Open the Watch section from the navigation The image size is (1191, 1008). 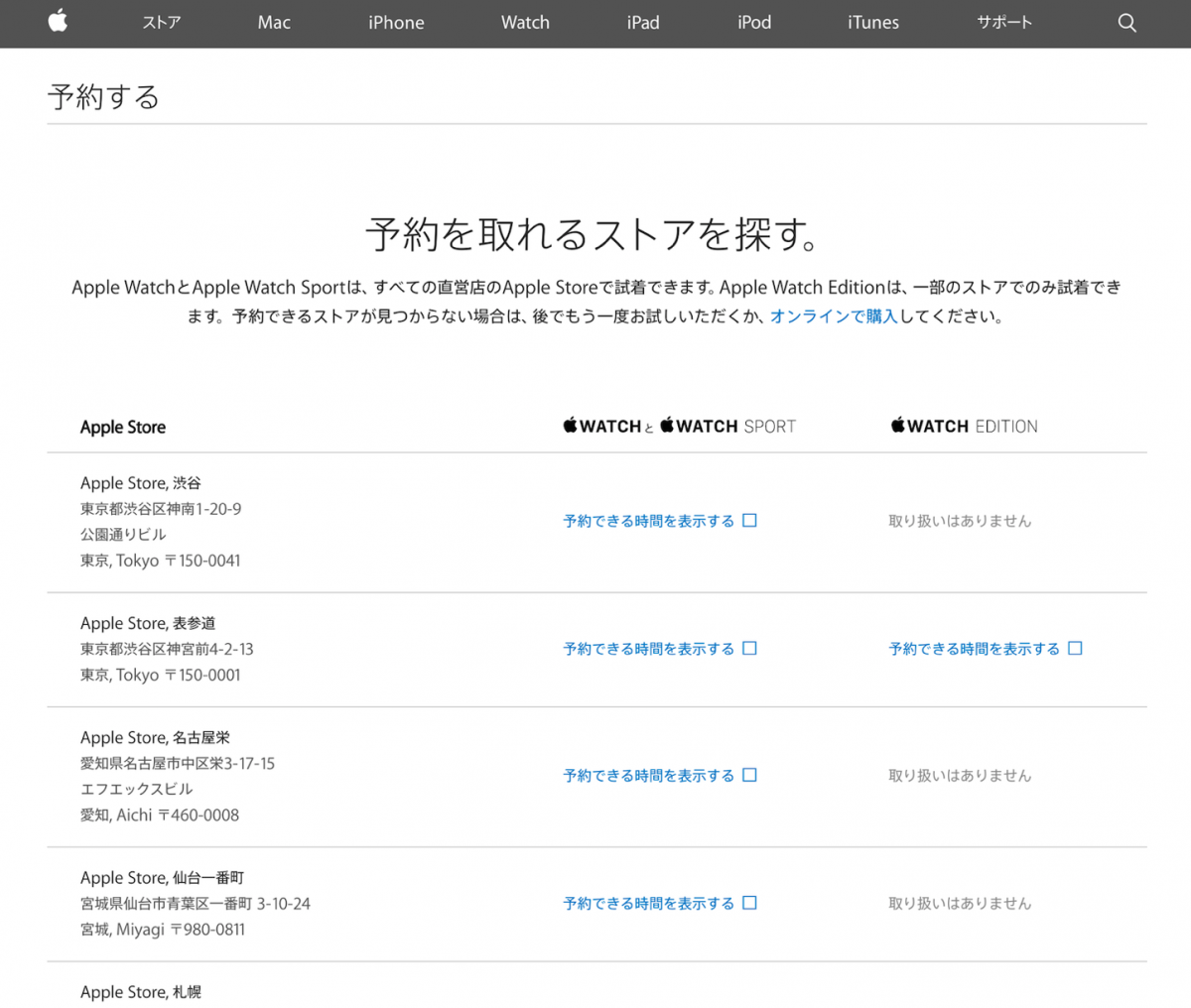click(525, 22)
